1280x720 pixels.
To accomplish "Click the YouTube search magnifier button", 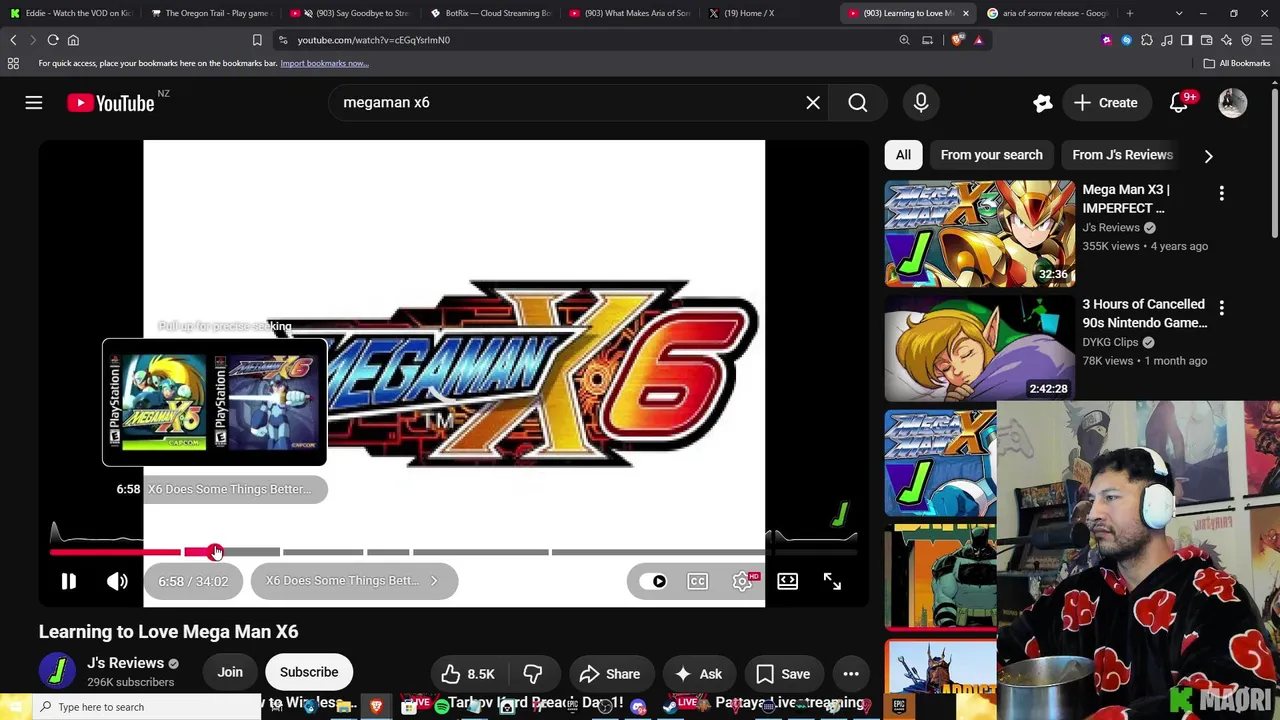I will point(858,103).
